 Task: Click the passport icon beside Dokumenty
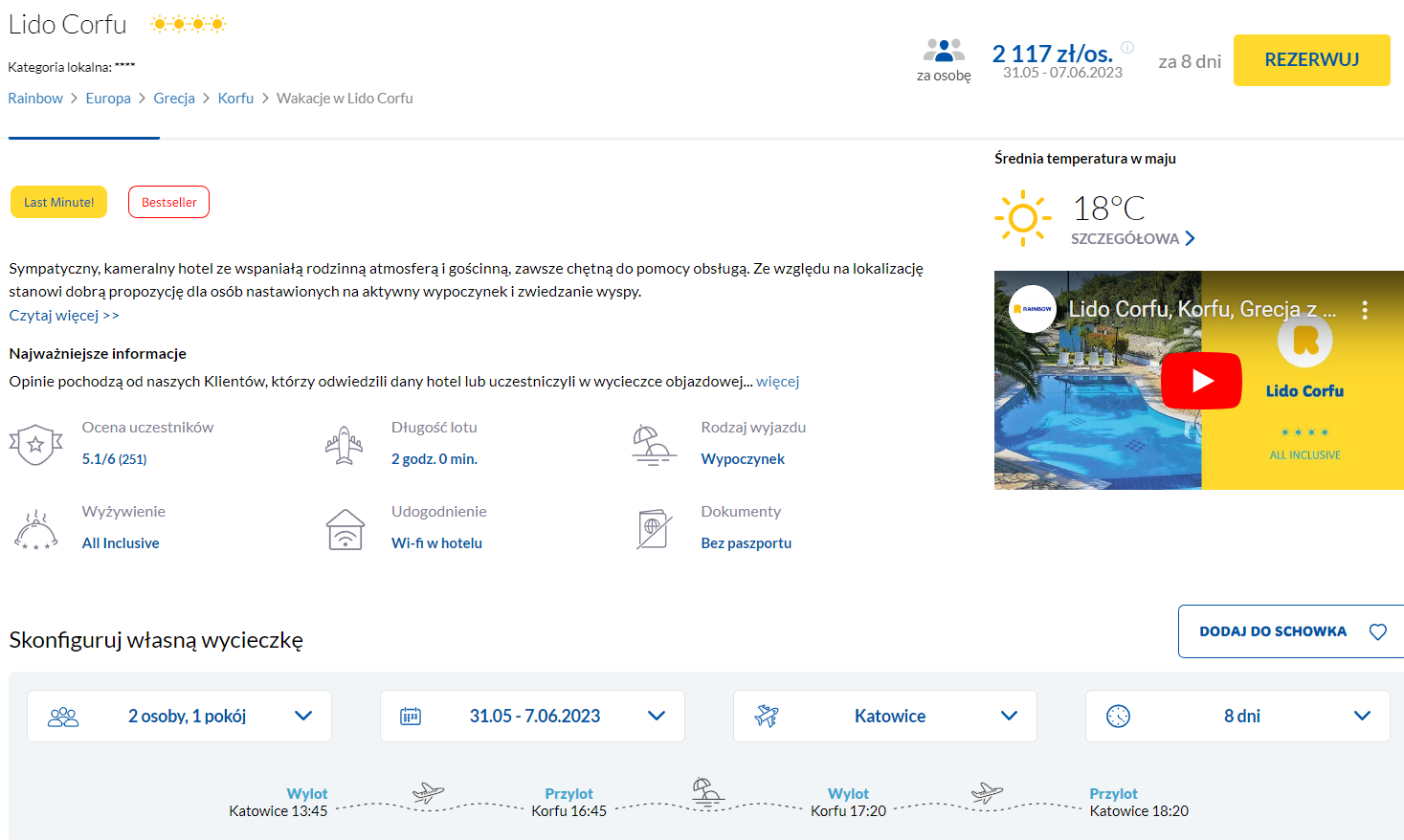point(654,529)
